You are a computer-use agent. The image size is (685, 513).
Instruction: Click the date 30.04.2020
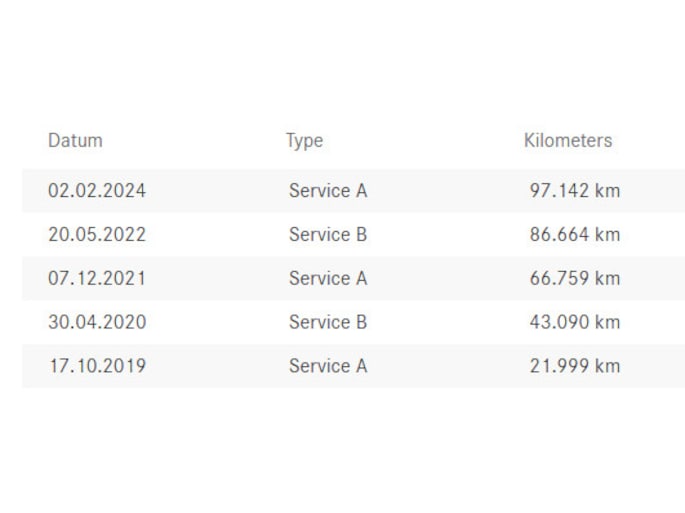[x=97, y=322]
